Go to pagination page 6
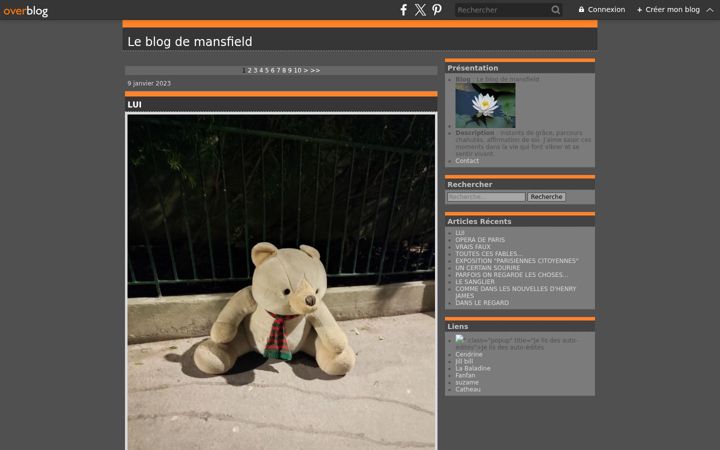720x450 pixels. point(272,70)
